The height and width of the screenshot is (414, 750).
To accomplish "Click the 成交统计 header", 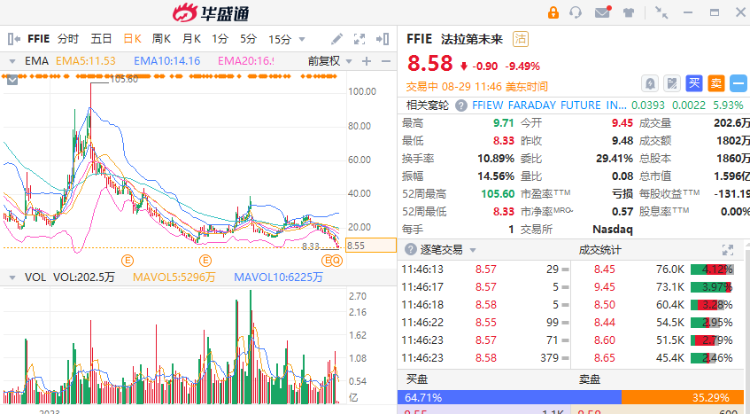I will tap(600, 250).
